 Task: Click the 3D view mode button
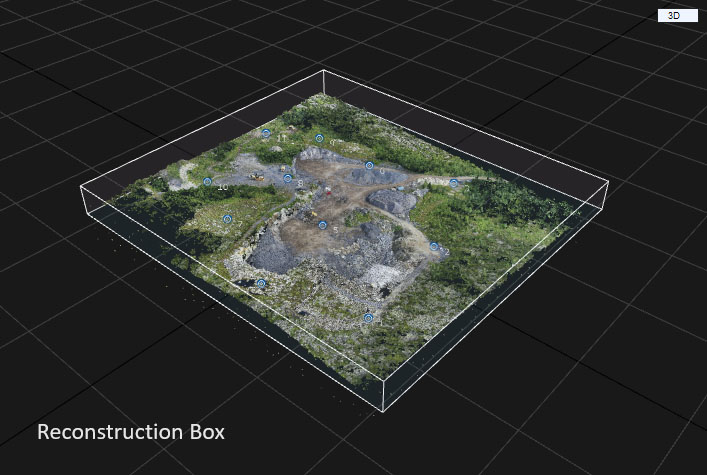(x=677, y=16)
